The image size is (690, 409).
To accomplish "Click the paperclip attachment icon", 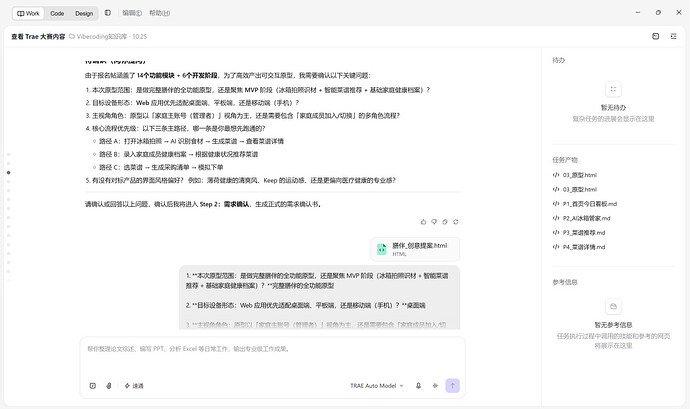I will click(109, 386).
